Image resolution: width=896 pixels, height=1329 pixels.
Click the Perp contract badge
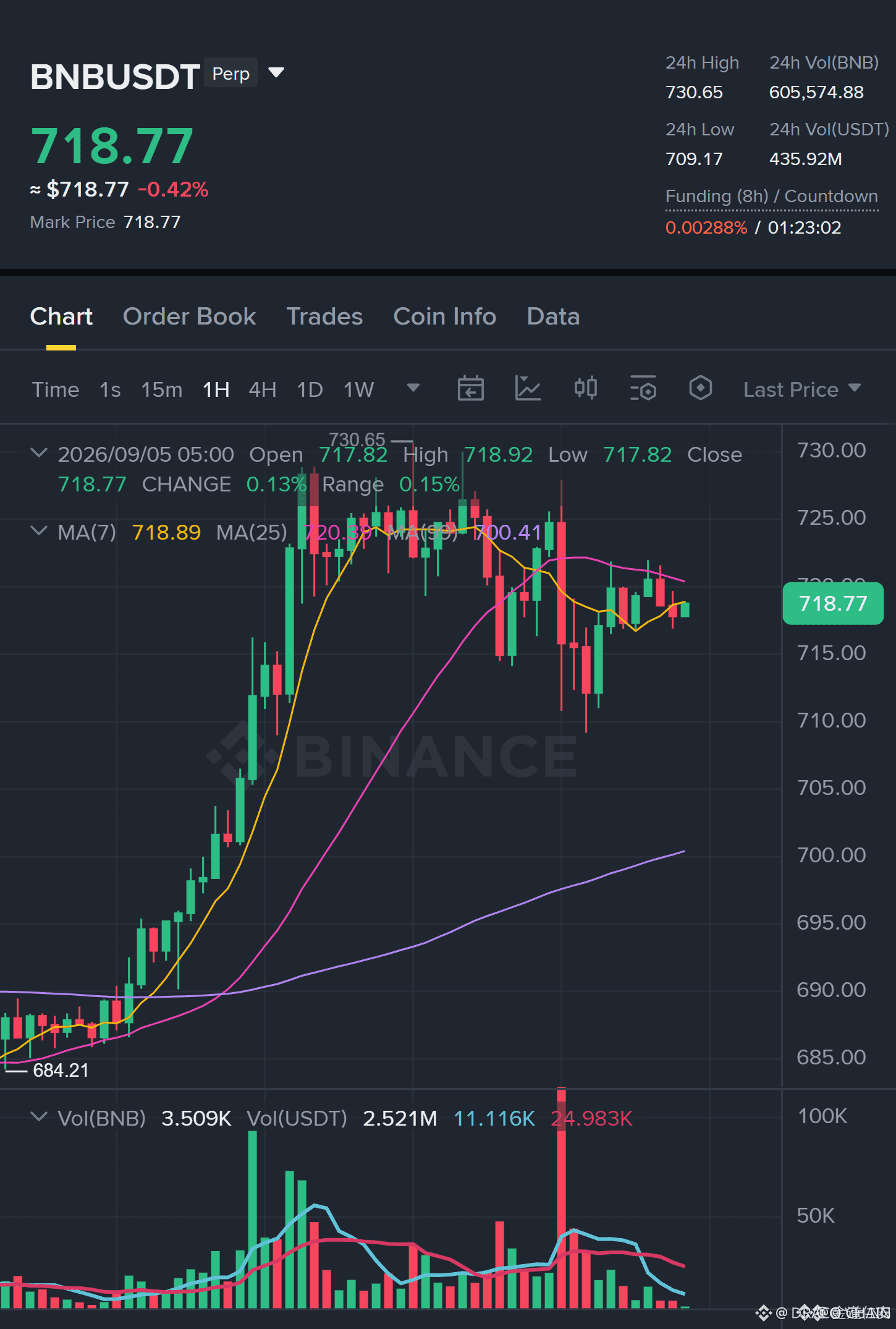point(231,74)
